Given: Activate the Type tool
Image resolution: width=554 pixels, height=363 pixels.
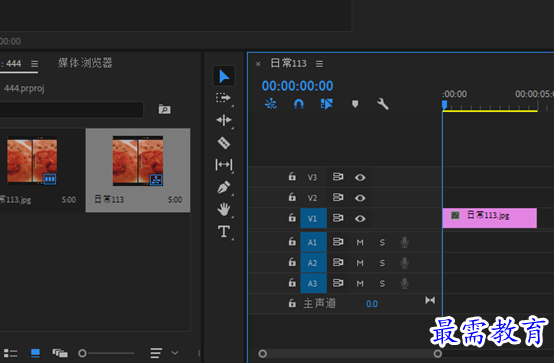Looking at the screenshot, I should [224, 232].
